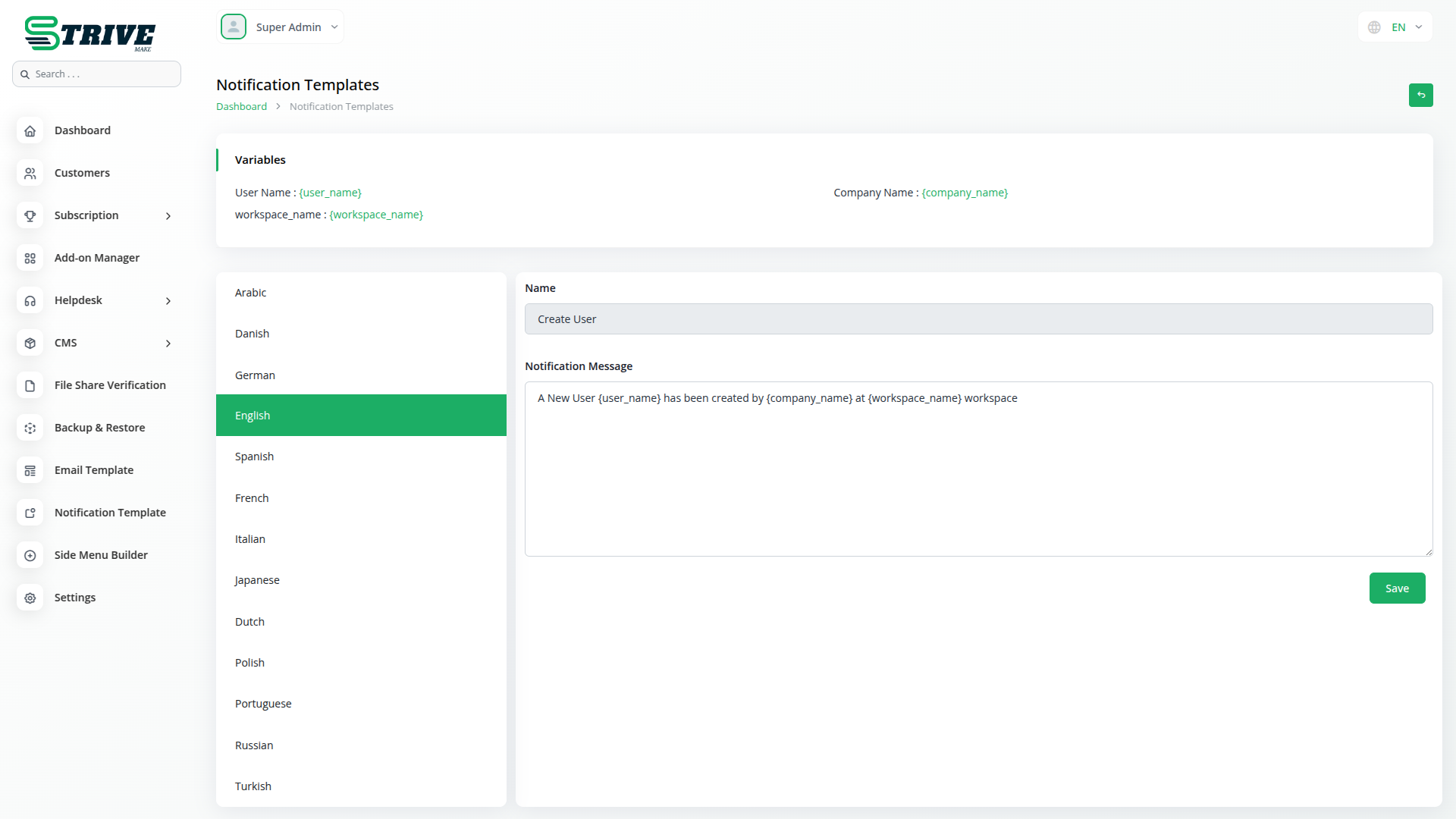Switch to the Japanese language tab
This screenshot has height=819, width=1456.
[257, 580]
